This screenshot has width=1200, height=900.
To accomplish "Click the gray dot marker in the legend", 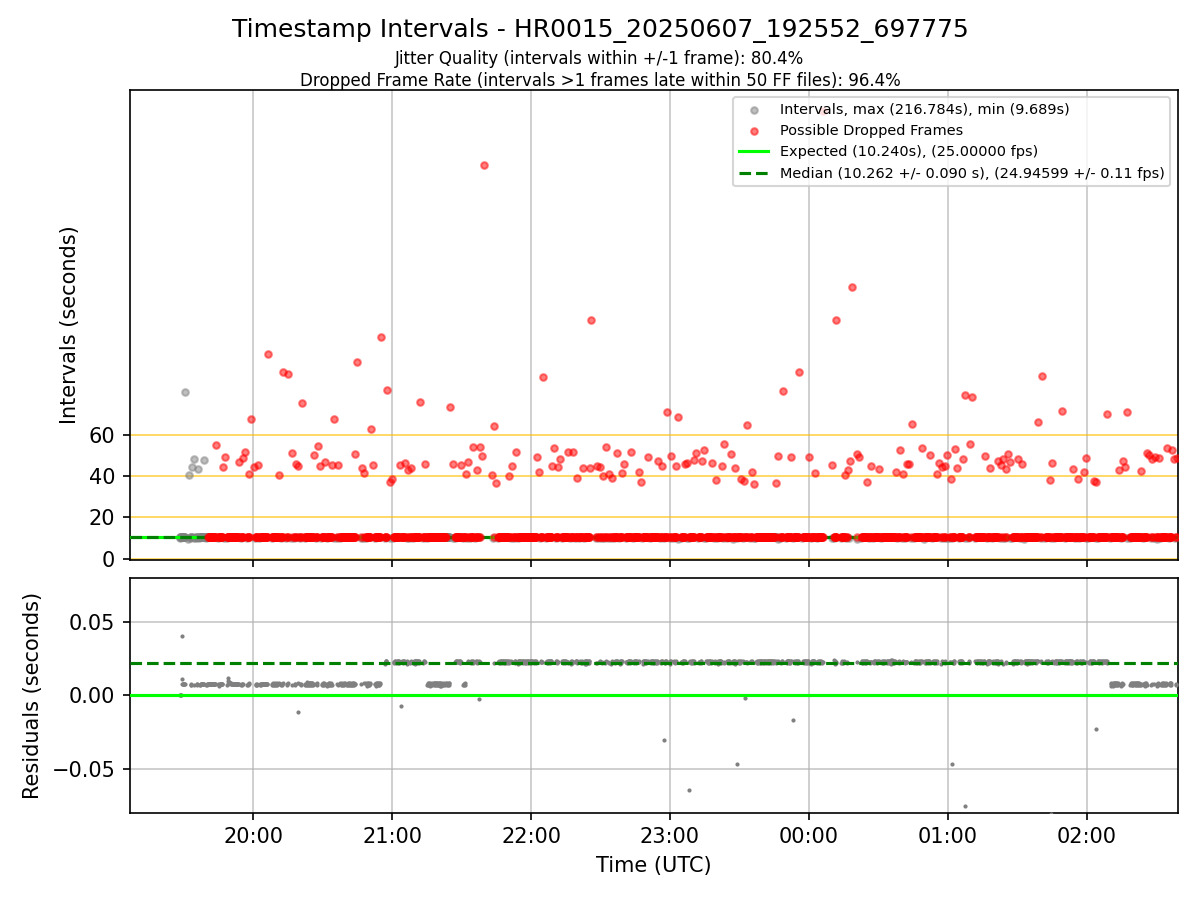I will click(754, 110).
